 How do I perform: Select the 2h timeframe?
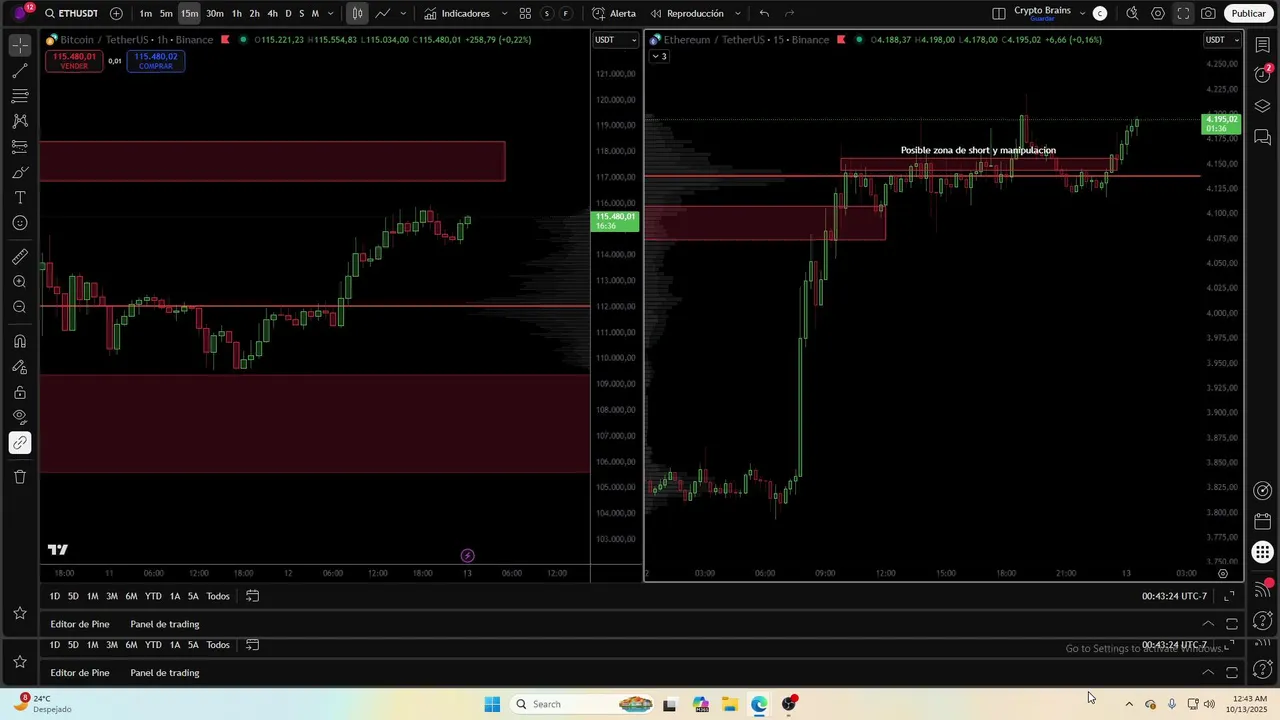[254, 13]
